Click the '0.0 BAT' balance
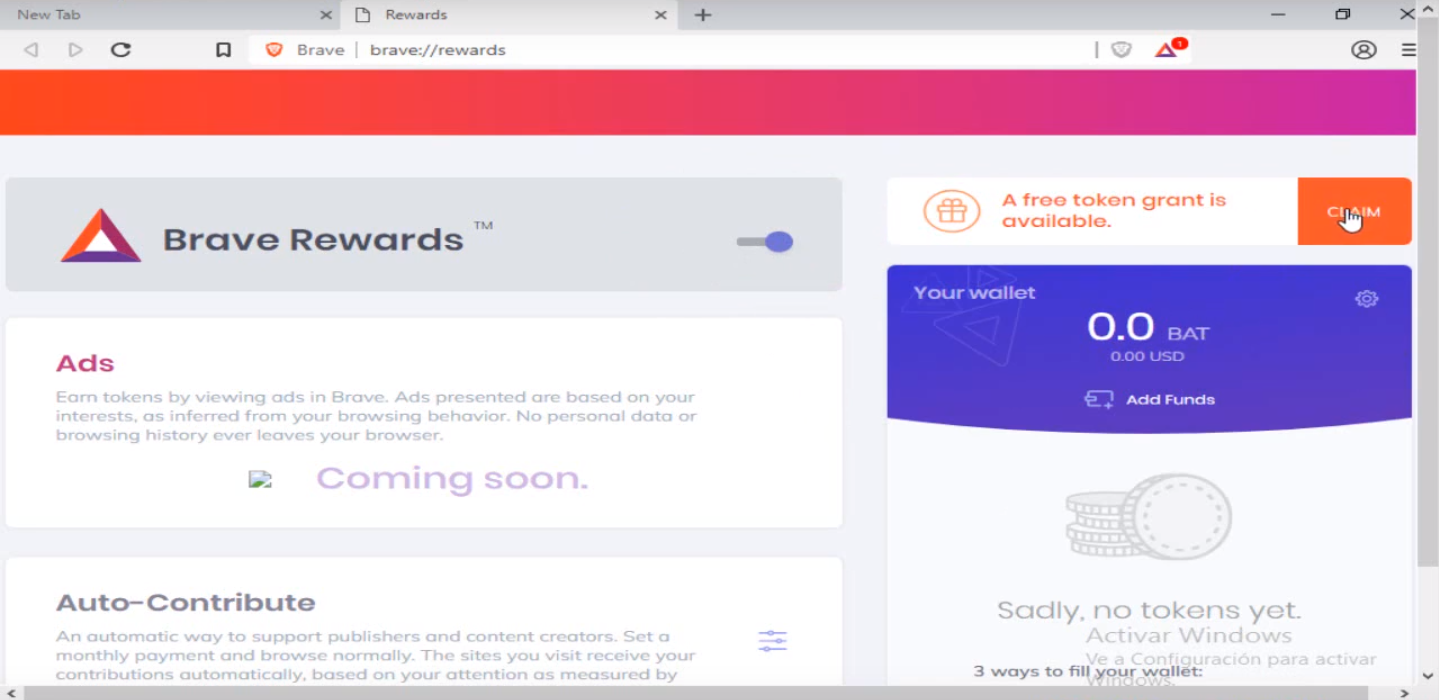 click(x=1148, y=327)
